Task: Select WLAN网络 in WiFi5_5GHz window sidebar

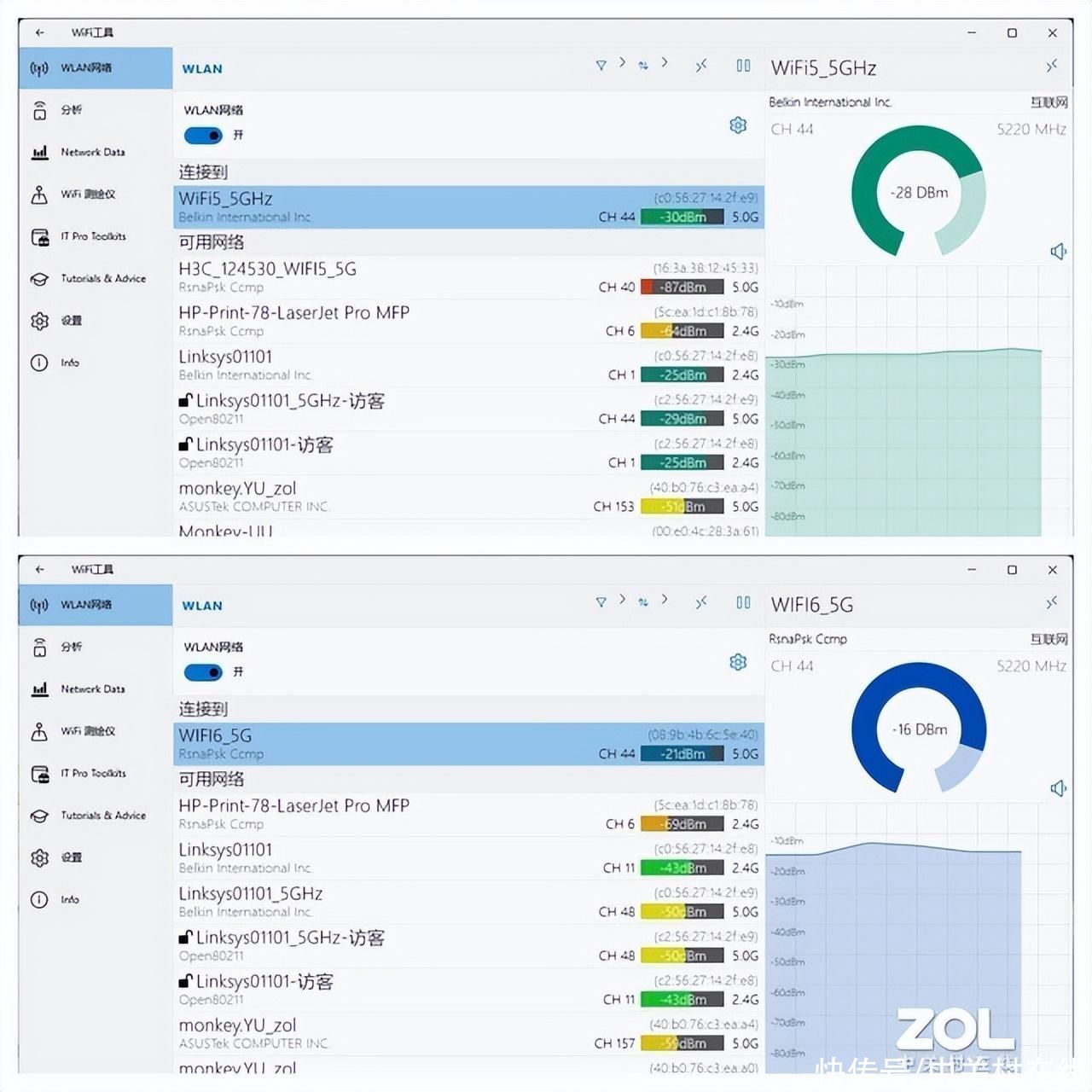Action: [96, 68]
